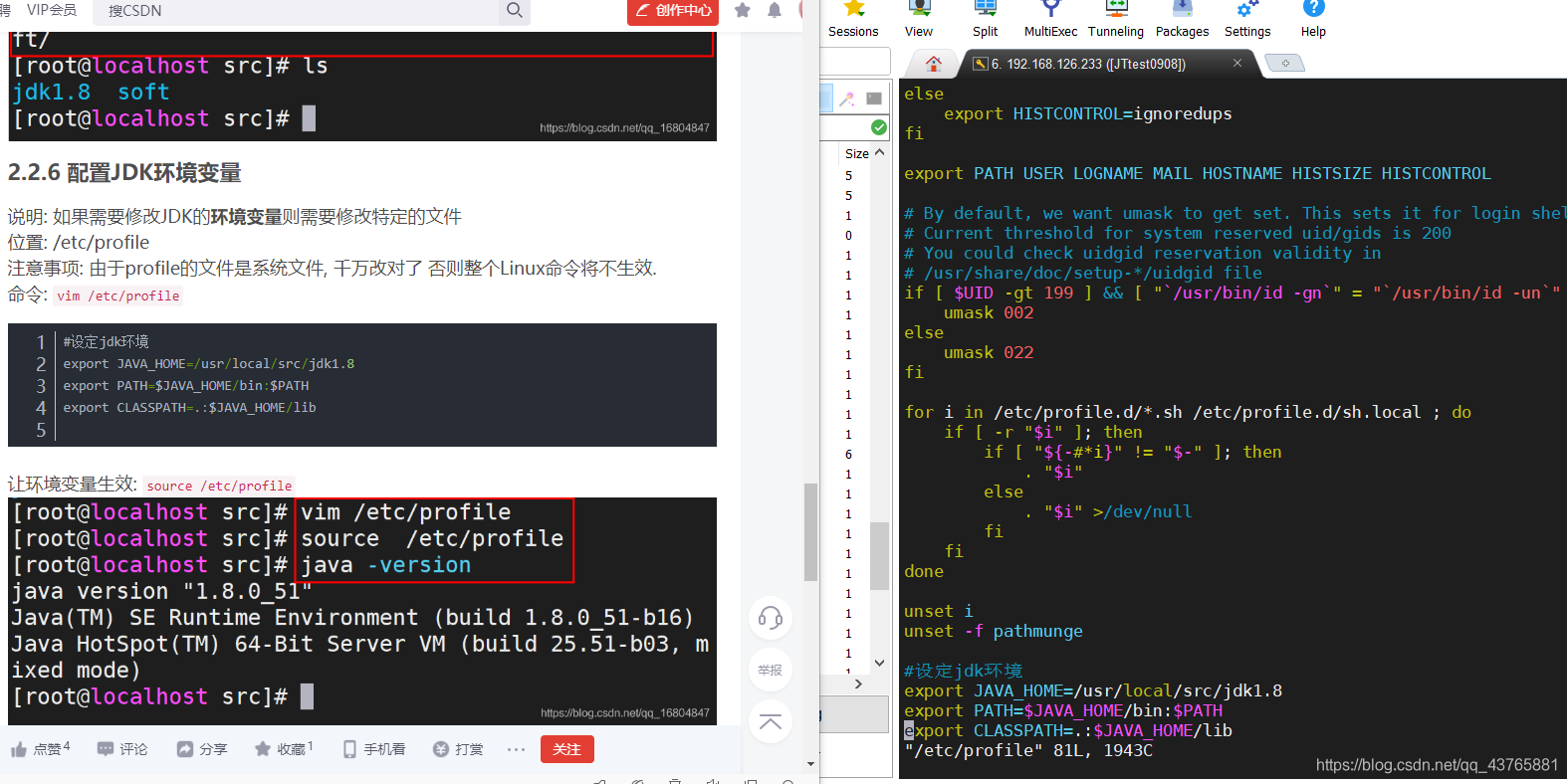Click browser scrollbar down arrow

point(811,764)
